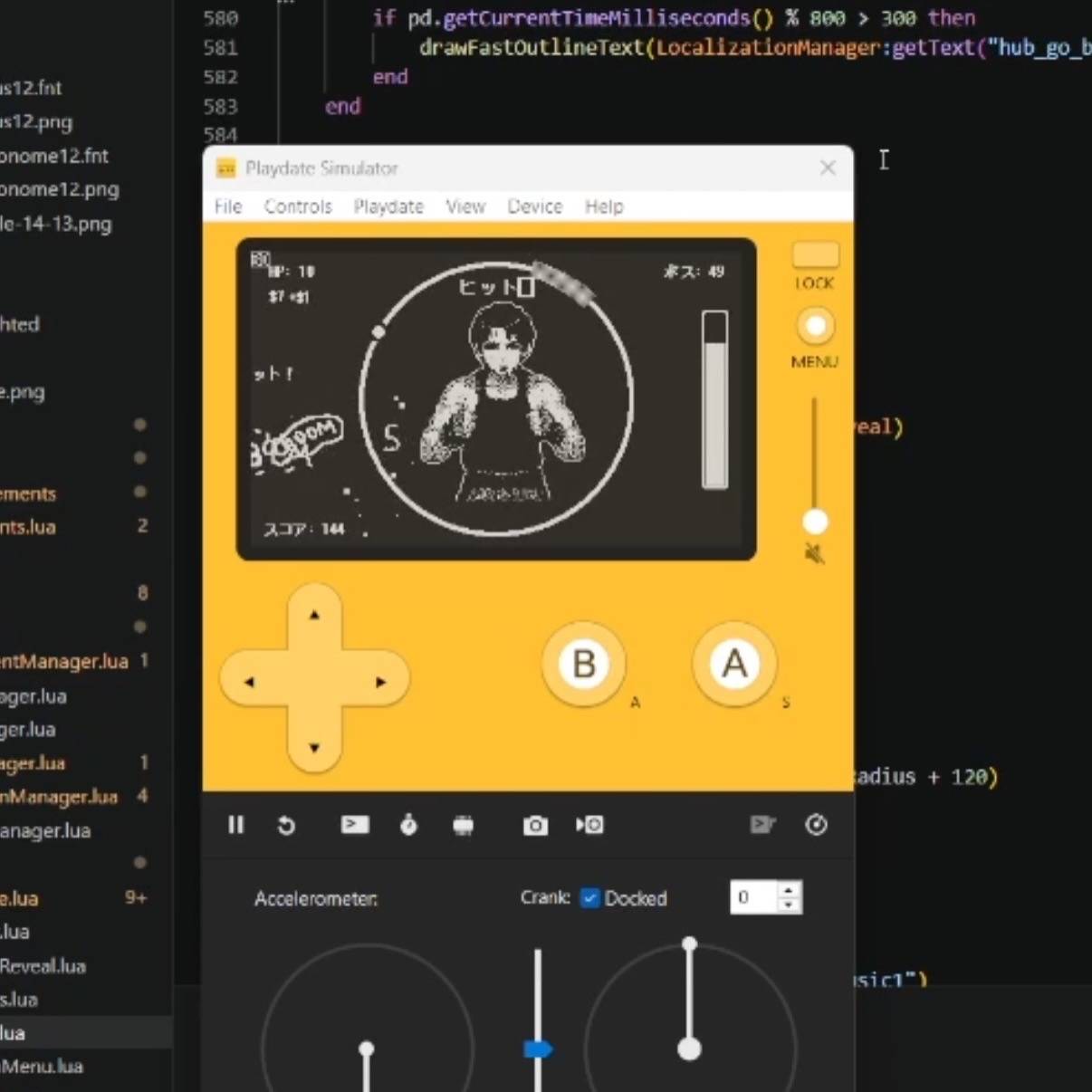Restart the simulator with the restart icon
1092x1092 pixels.
[286, 825]
